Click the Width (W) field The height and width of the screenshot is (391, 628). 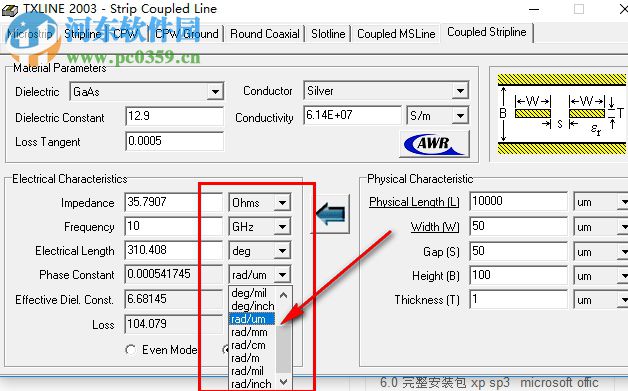(x=518, y=226)
